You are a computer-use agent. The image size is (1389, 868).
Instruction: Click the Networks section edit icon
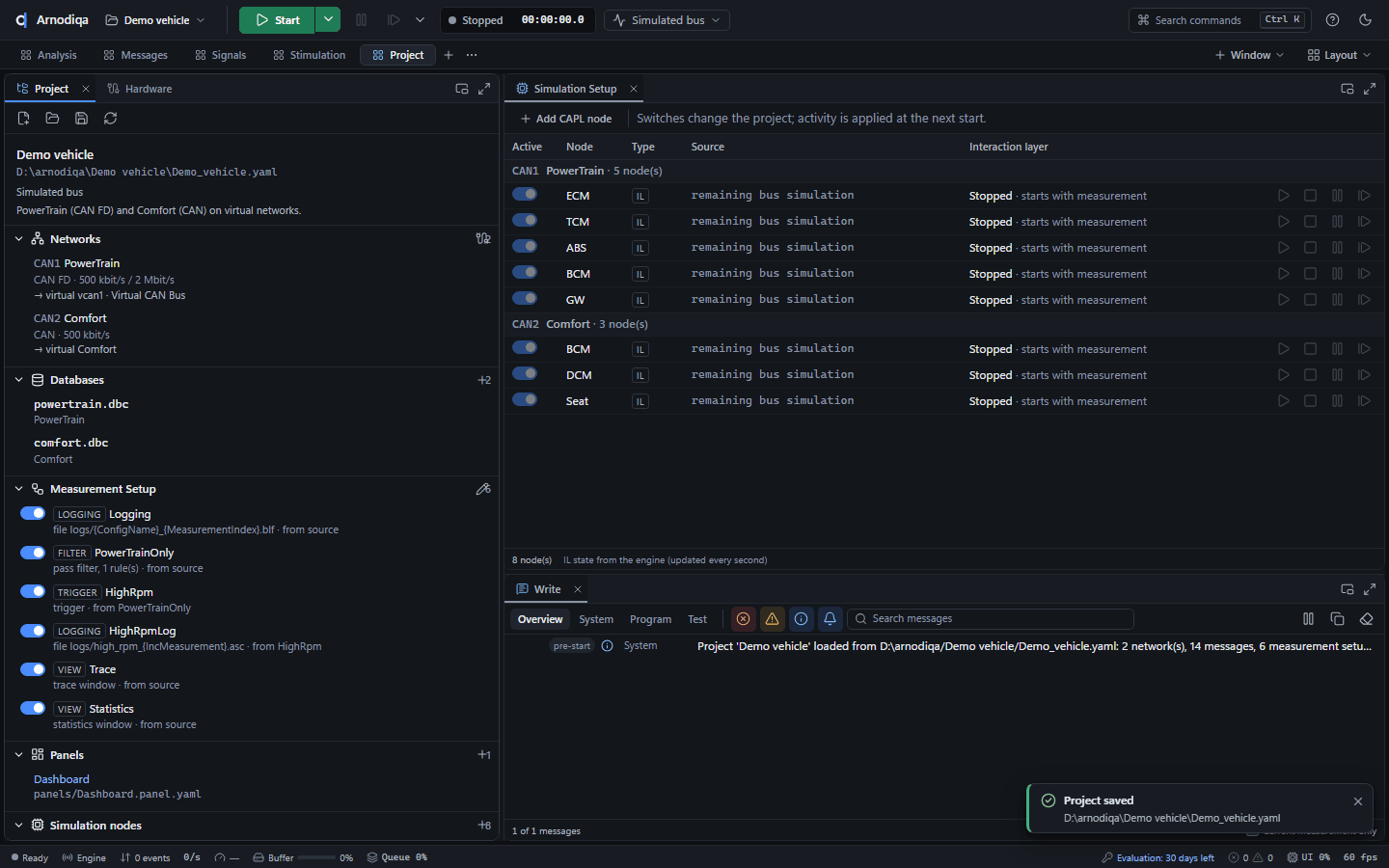point(483,238)
